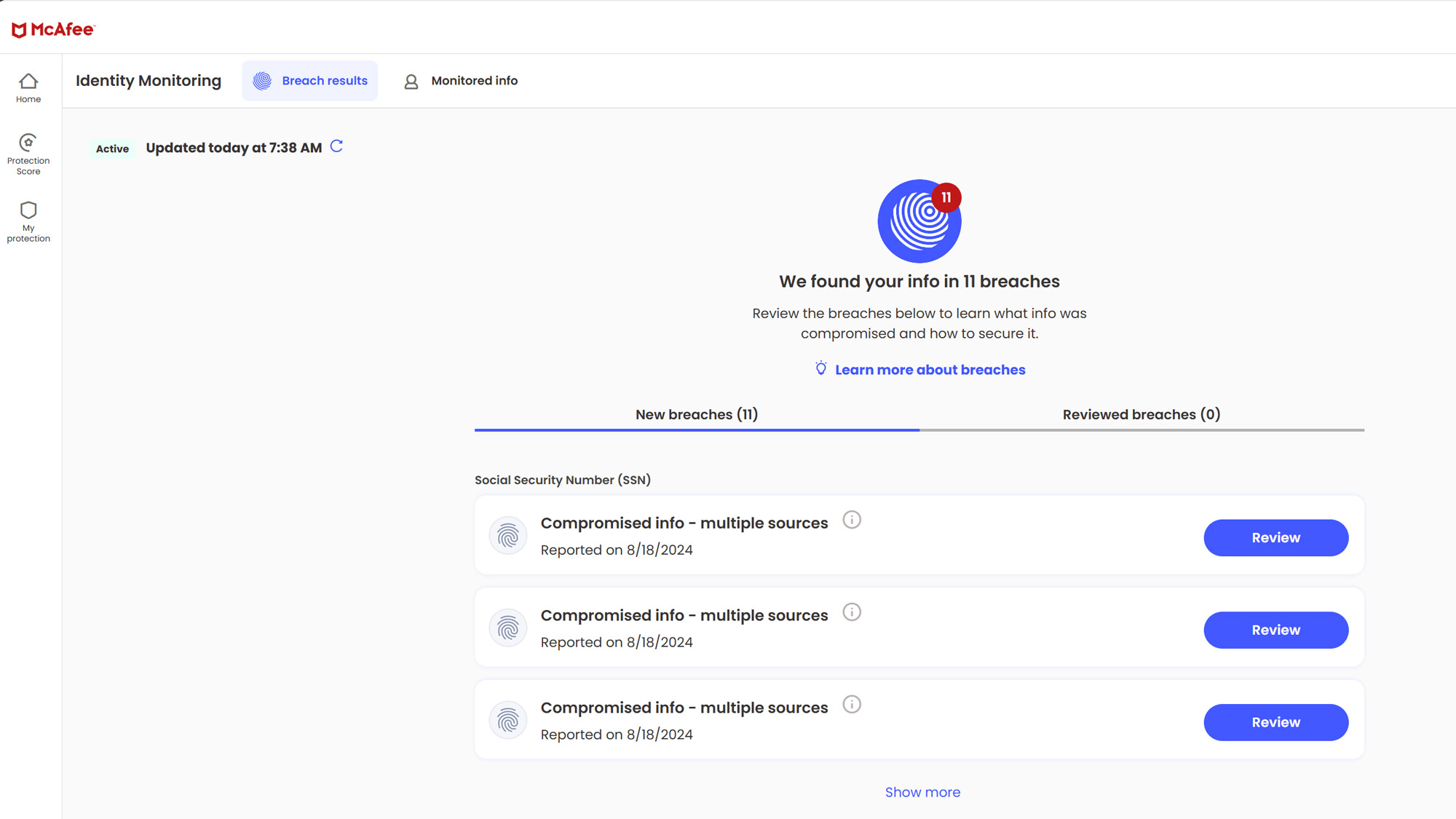Review the second compromised info breach
Image resolution: width=1456 pixels, height=819 pixels.
[1275, 630]
